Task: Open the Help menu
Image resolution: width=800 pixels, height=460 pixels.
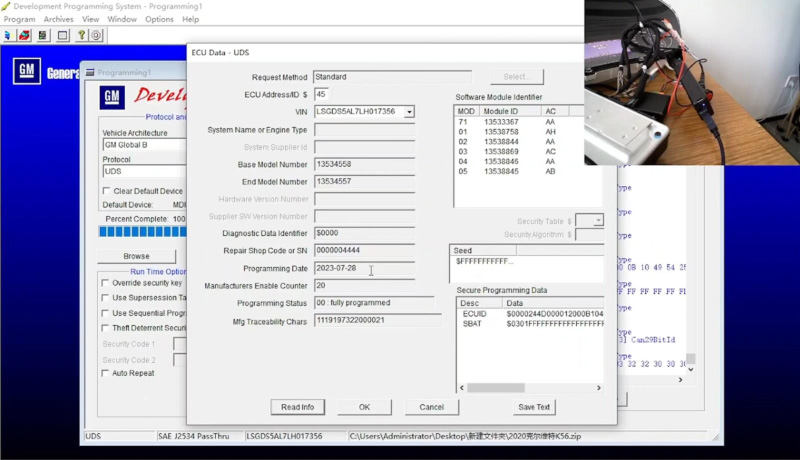Action: (x=190, y=19)
